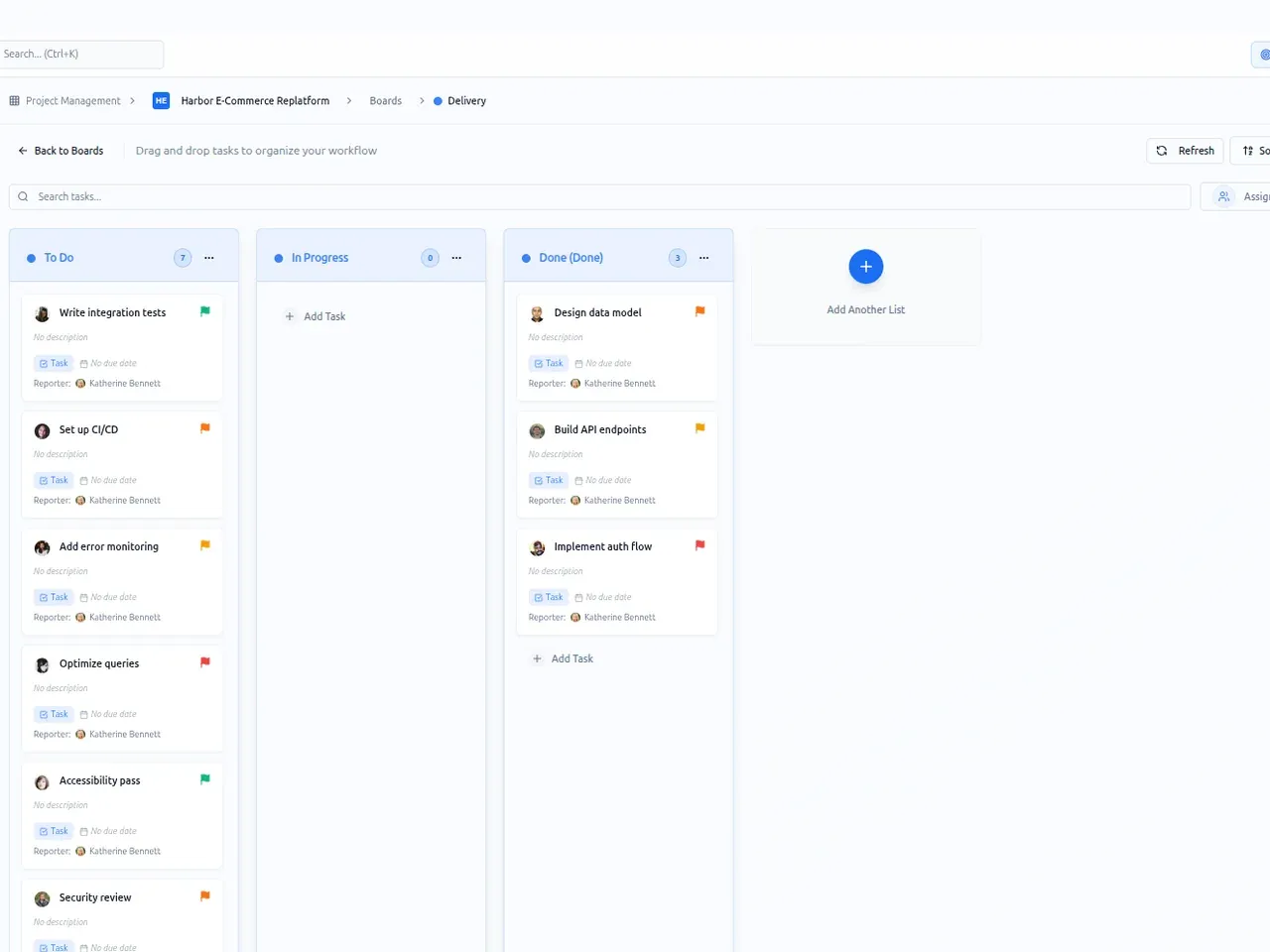Open the To Do list options menu
This screenshot has height=952, width=1270.
pyautogui.click(x=209, y=258)
